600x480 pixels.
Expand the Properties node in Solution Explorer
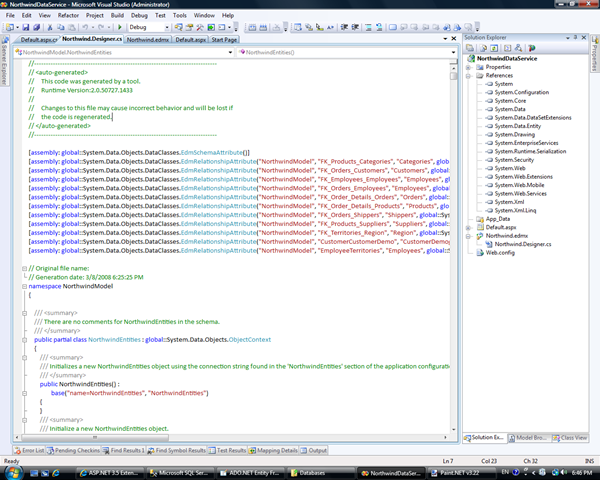[468, 67]
